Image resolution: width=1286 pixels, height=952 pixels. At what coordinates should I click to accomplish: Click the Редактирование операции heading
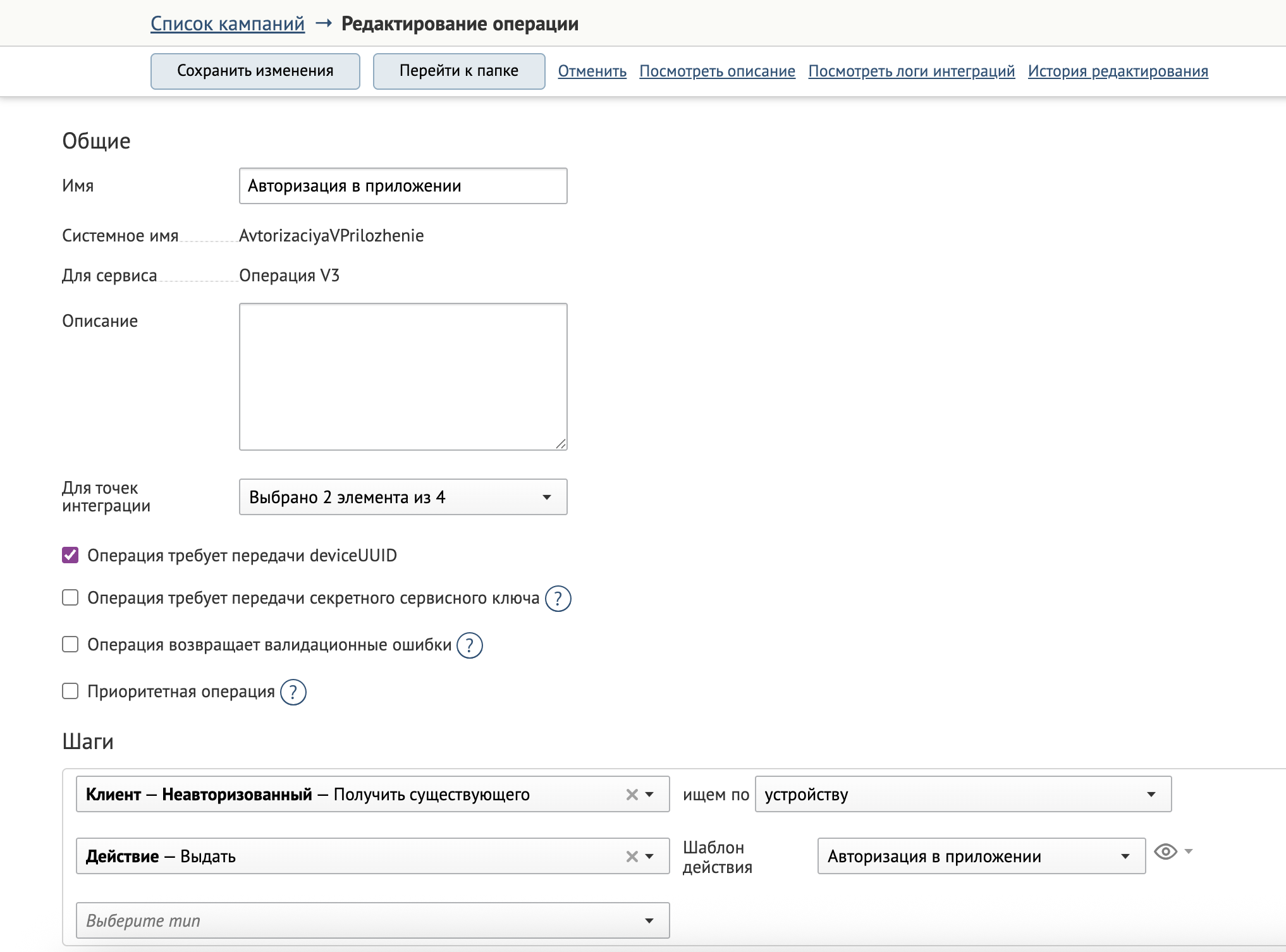click(460, 24)
